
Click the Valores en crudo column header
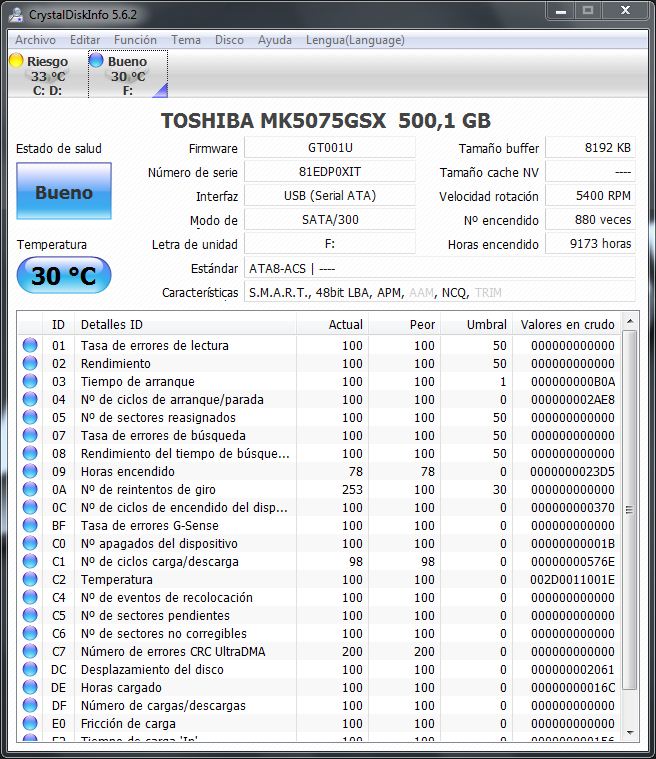(x=566, y=324)
